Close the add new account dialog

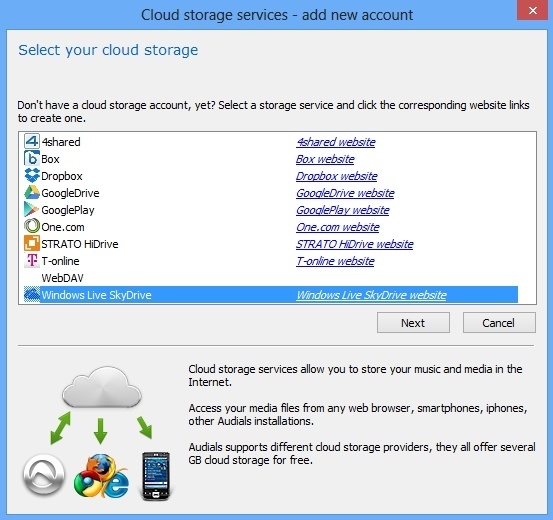(x=533, y=11)
